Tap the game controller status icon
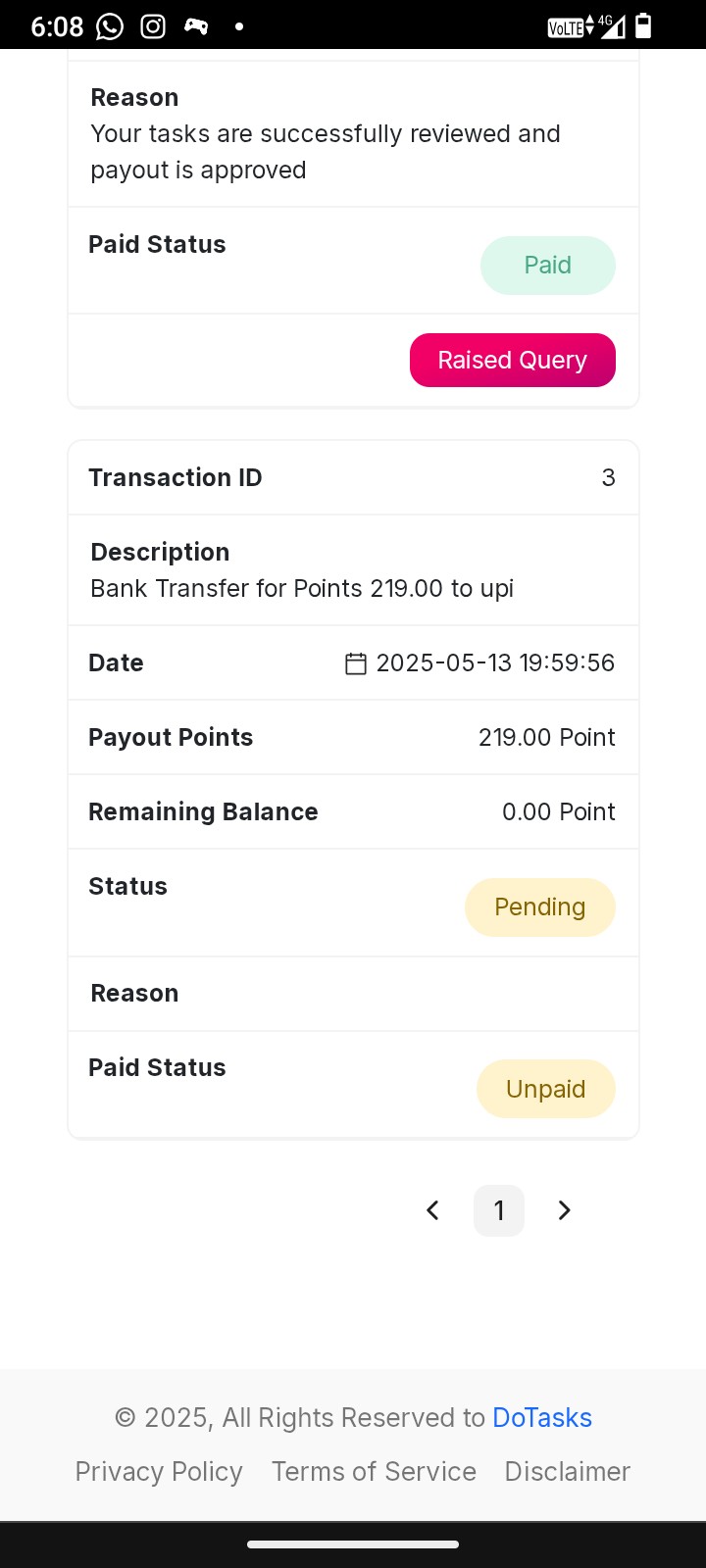 (196, 26)
